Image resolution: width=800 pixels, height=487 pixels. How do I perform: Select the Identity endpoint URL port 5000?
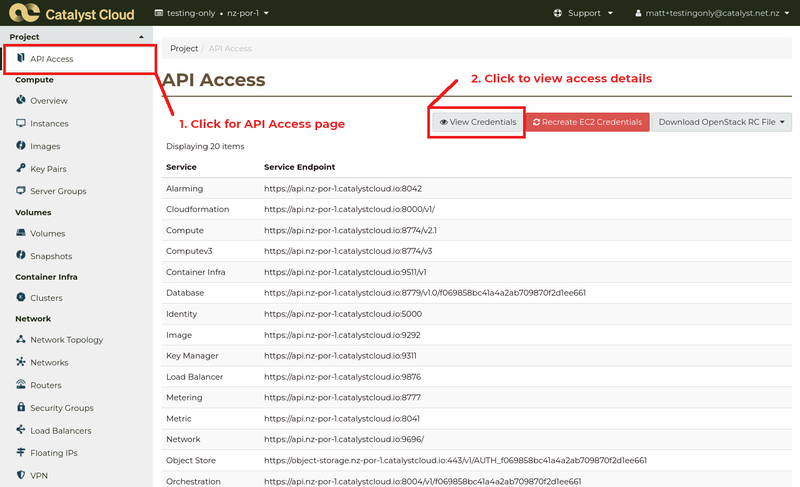click(x=343, y=314)
